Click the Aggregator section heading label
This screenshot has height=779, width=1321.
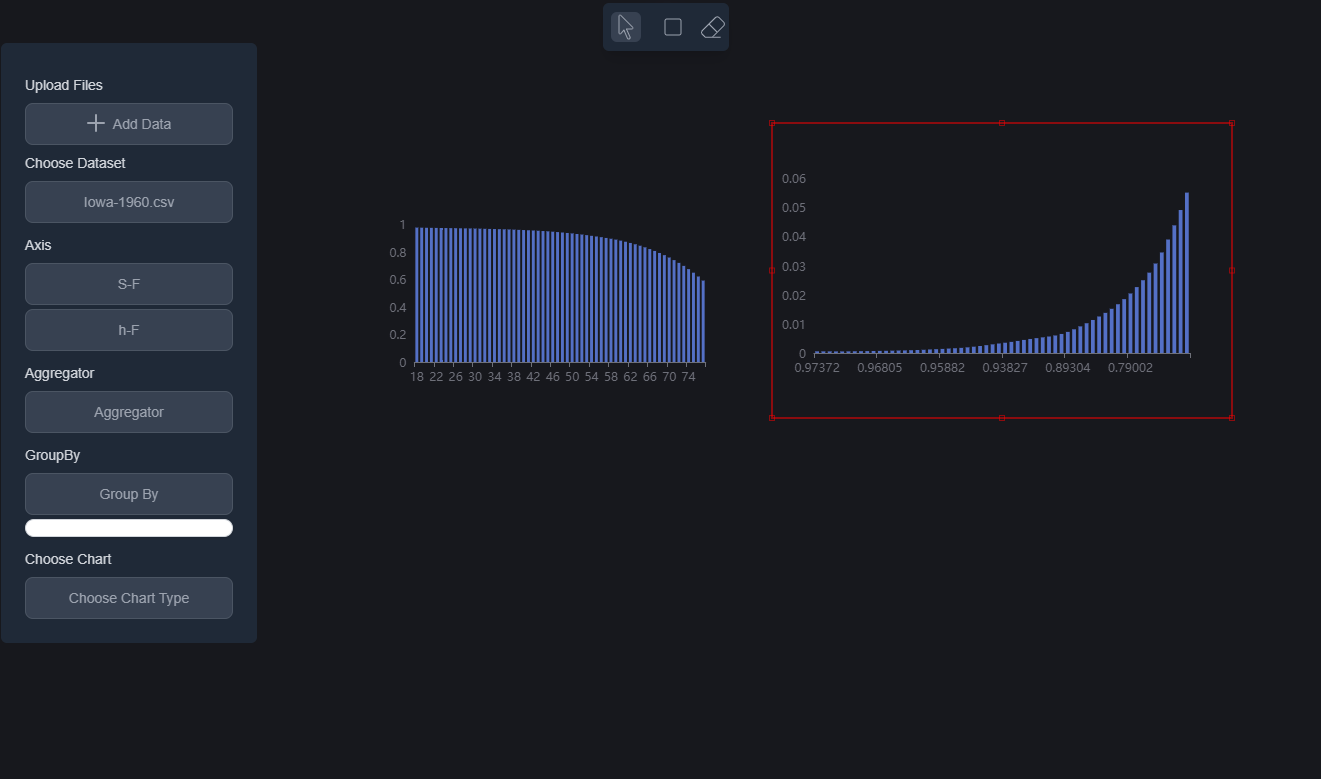click(x=60, y=373)
